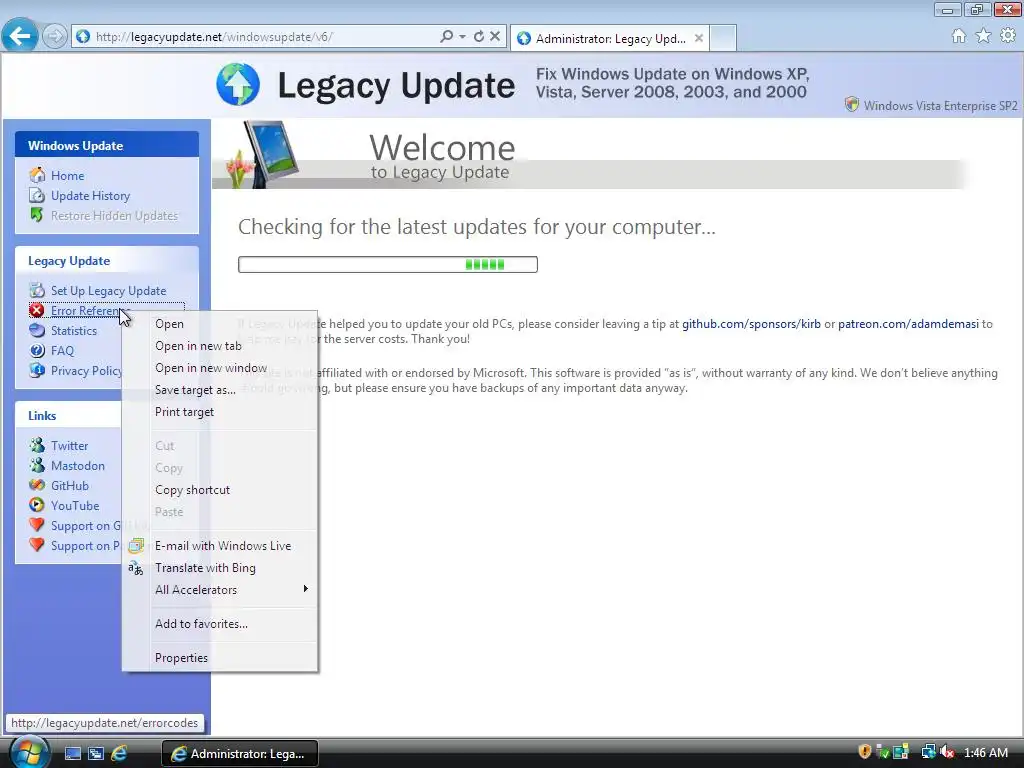Refresh the page with the reload icon
Image resolution: width=1024 pixels, height=768 pixels.
[479, 37]
